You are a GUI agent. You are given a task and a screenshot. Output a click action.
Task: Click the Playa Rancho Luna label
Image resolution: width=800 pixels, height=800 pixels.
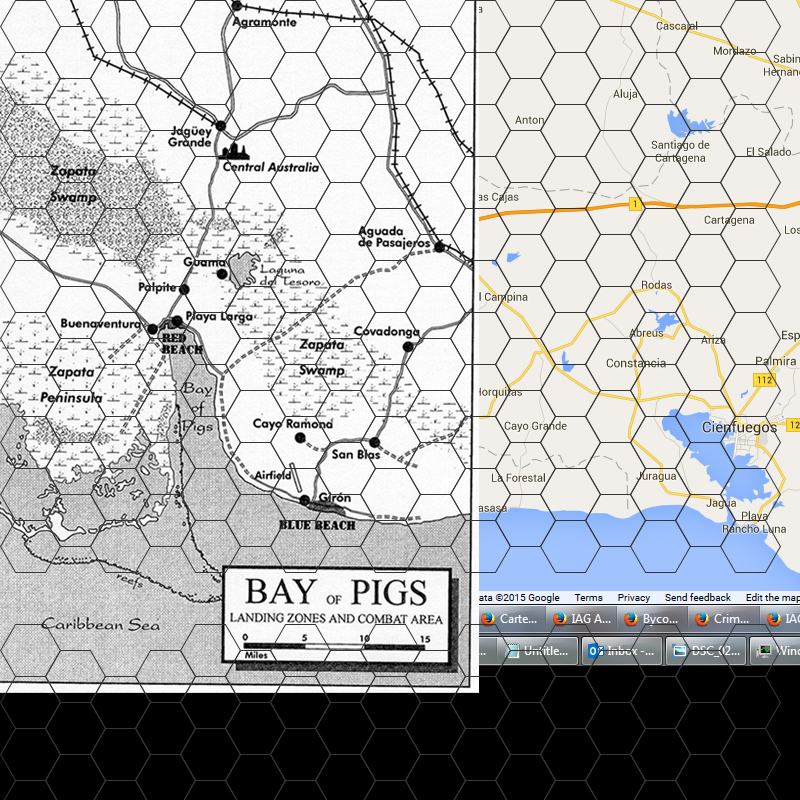pos(754,522)
